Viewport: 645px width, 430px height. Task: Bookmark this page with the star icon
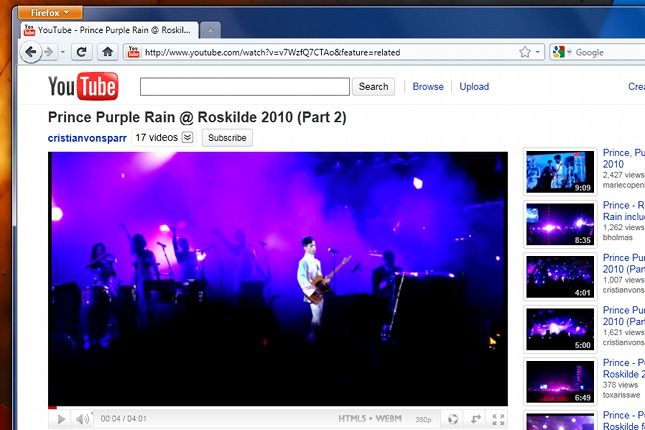[524, 52]
